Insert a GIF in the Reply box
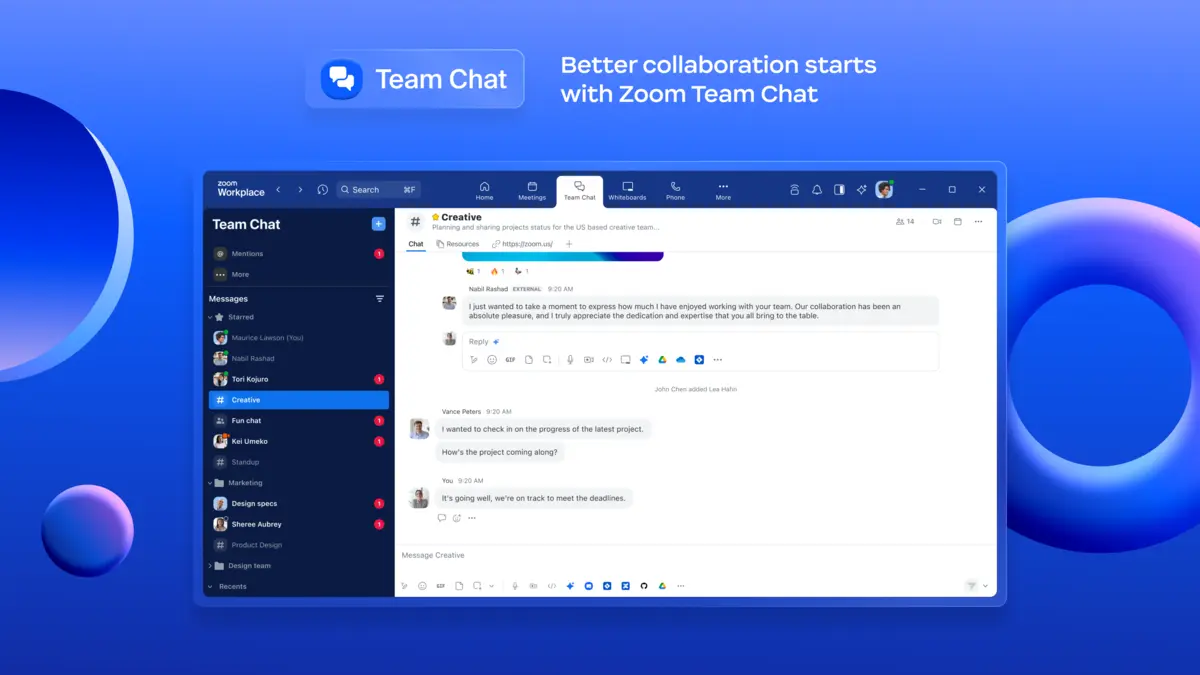 [510, 360]
